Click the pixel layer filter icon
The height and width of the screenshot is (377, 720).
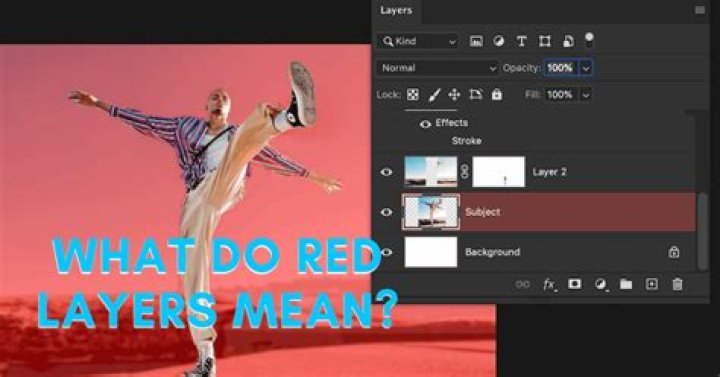476,41
